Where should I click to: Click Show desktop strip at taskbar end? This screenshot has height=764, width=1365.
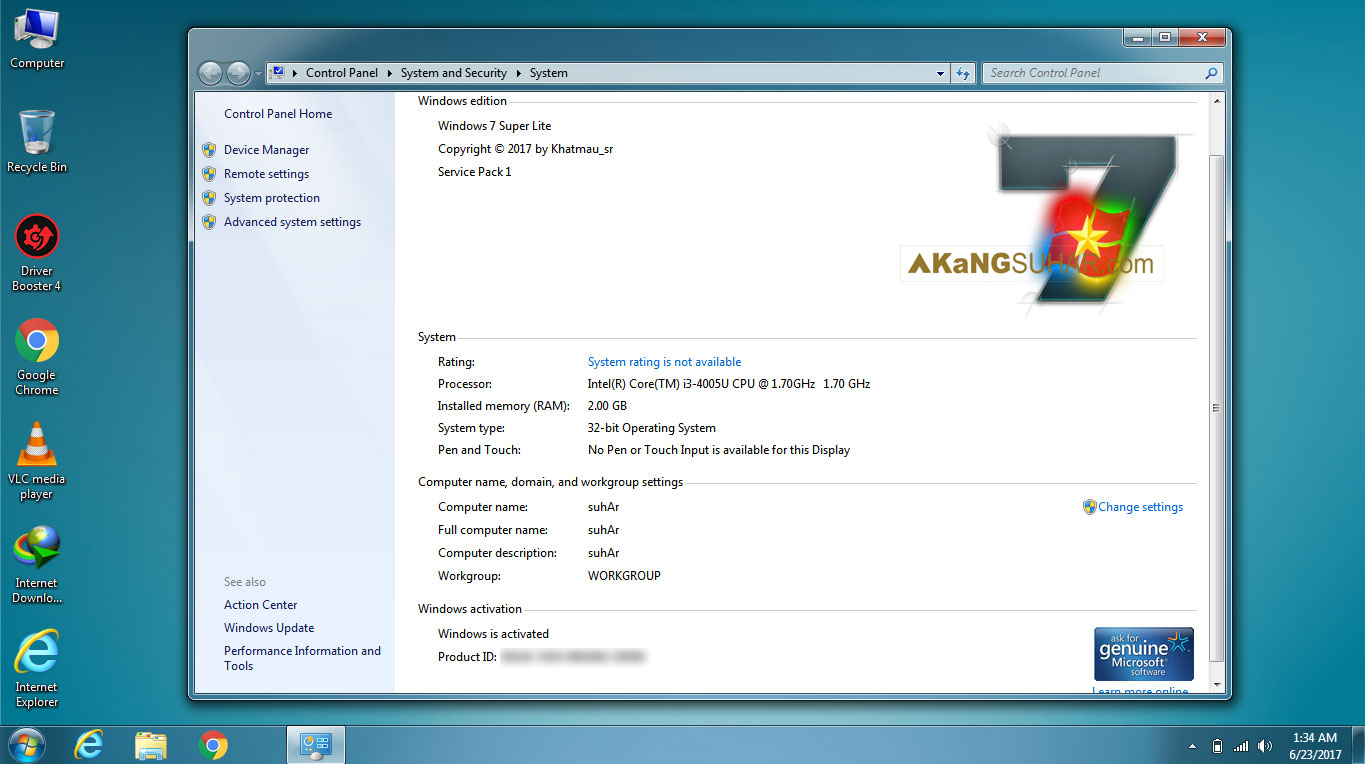click(x=1358, y=745)
